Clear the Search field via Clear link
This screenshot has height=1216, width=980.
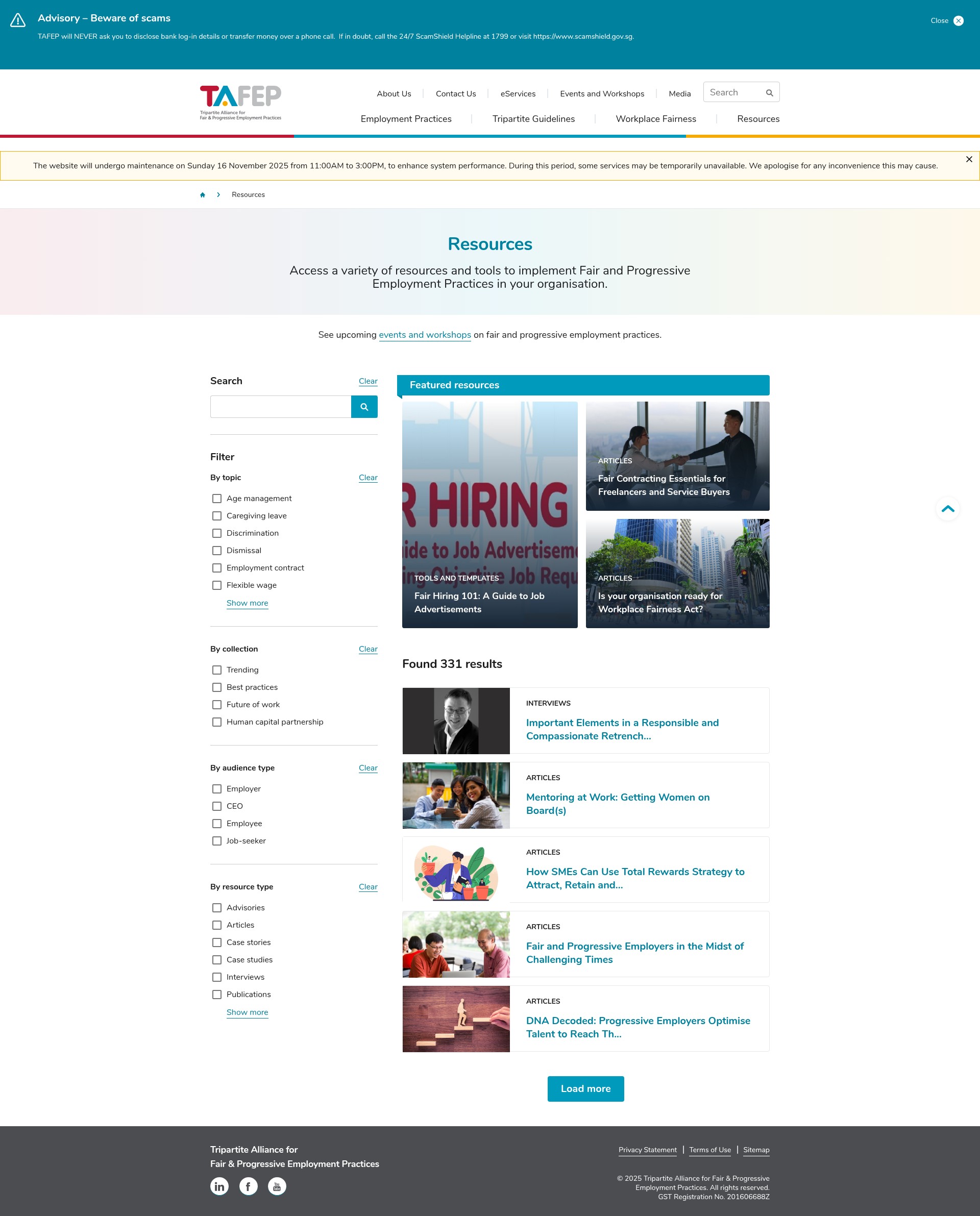[368, 382]
